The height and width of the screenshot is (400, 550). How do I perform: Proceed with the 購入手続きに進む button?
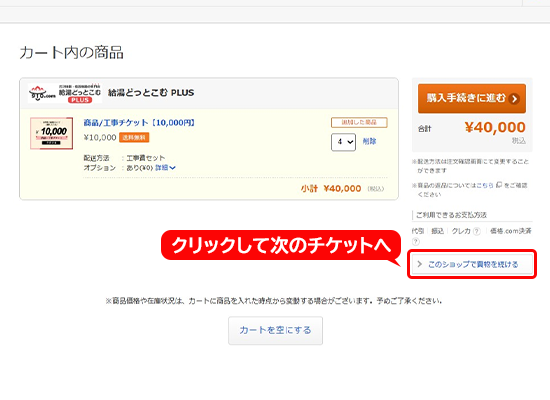pyautogui.click(x=472, y=99)
